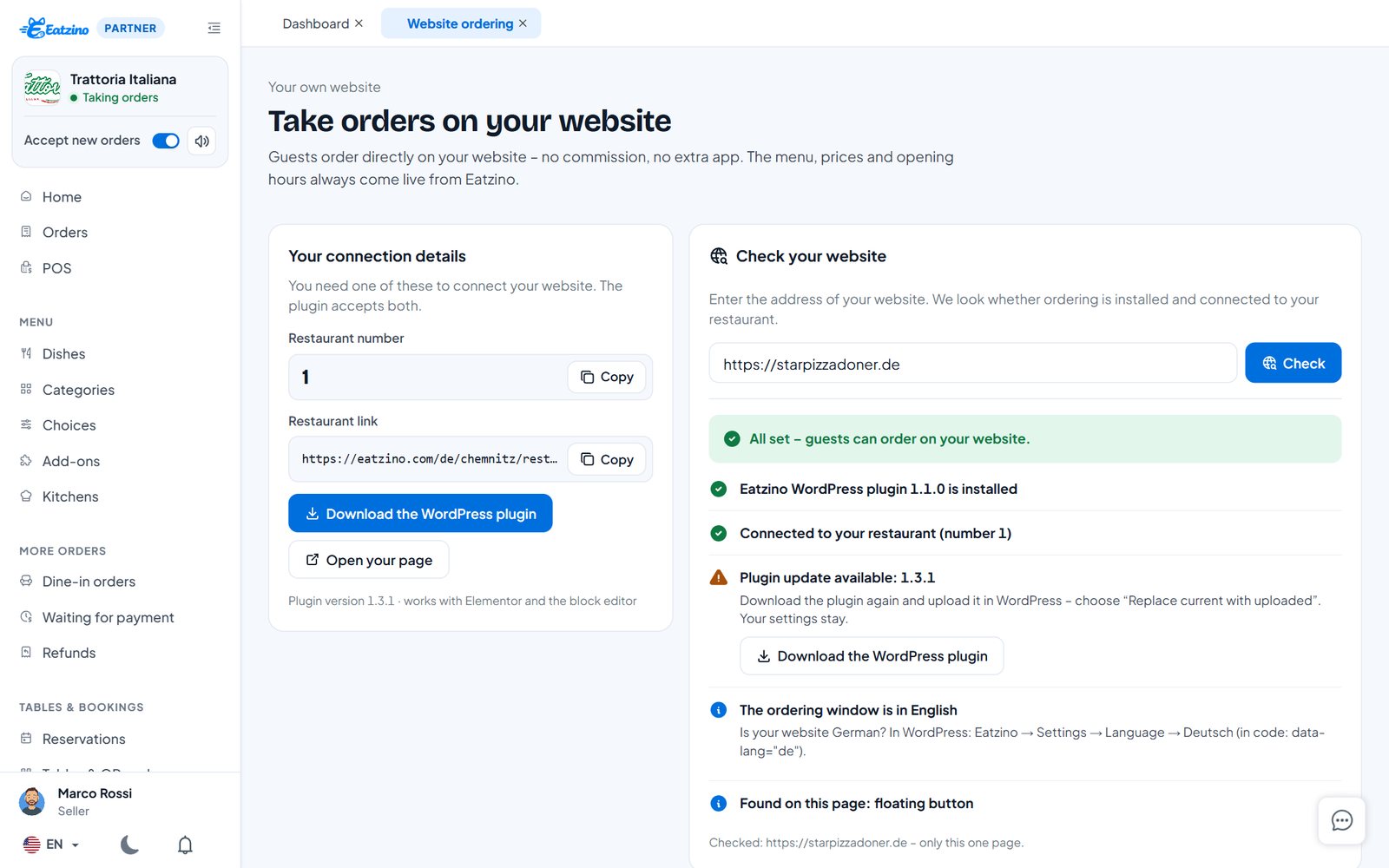Viewport: 1389px width, 868px height.
Task: Expand the EN language dropdown
Action: coord(51,845)
